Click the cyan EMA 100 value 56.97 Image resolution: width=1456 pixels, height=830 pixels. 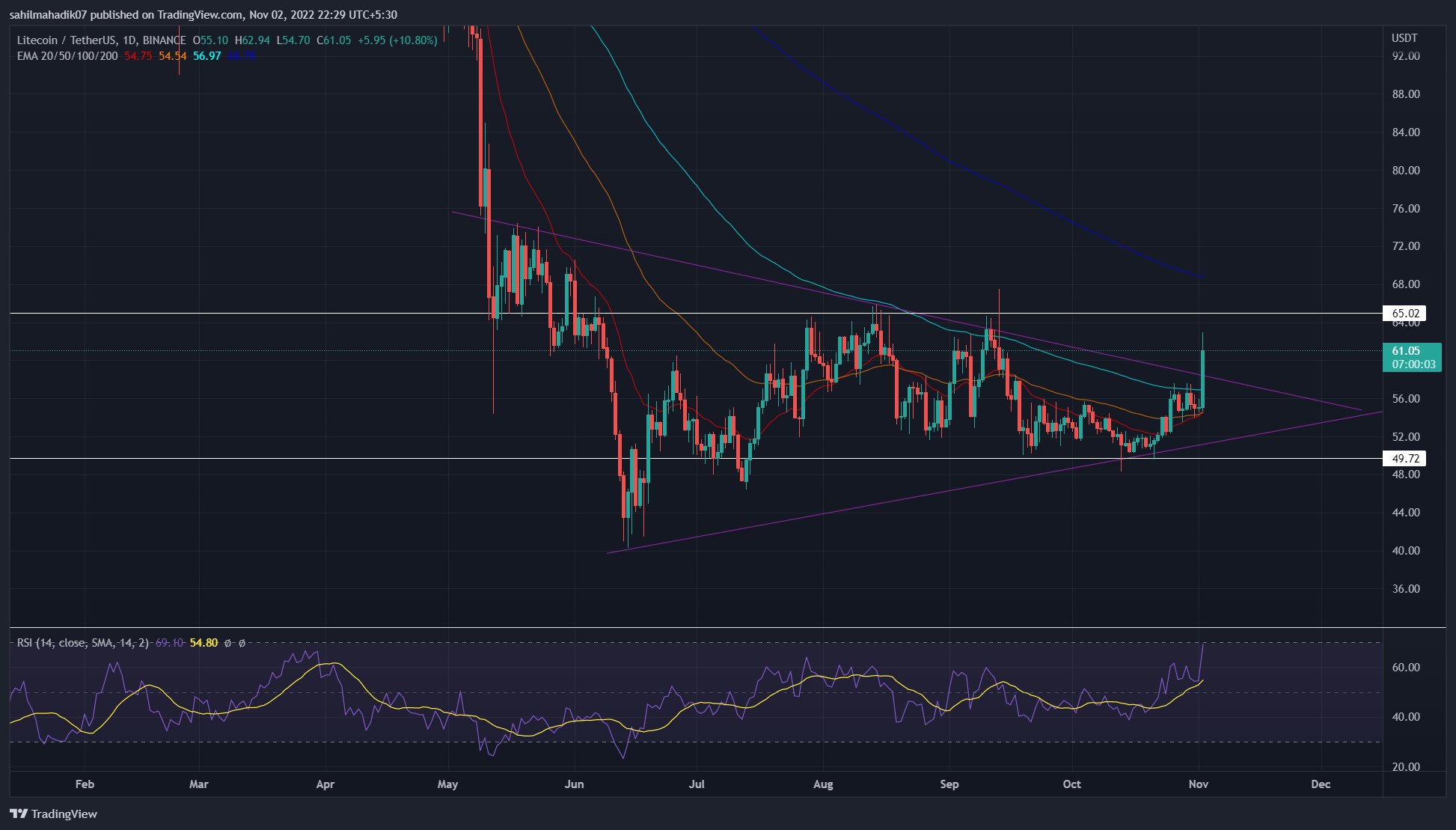(x=207, y=56)
